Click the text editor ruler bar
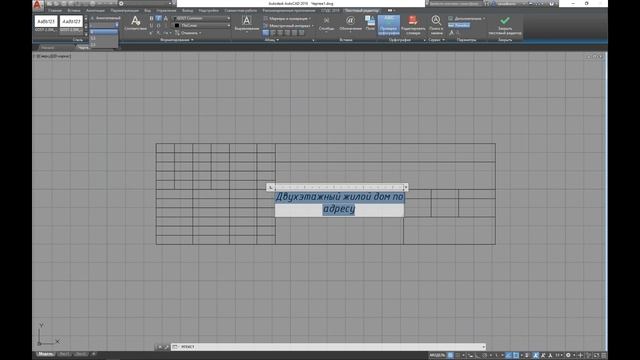640x360 pixels. 339,187
